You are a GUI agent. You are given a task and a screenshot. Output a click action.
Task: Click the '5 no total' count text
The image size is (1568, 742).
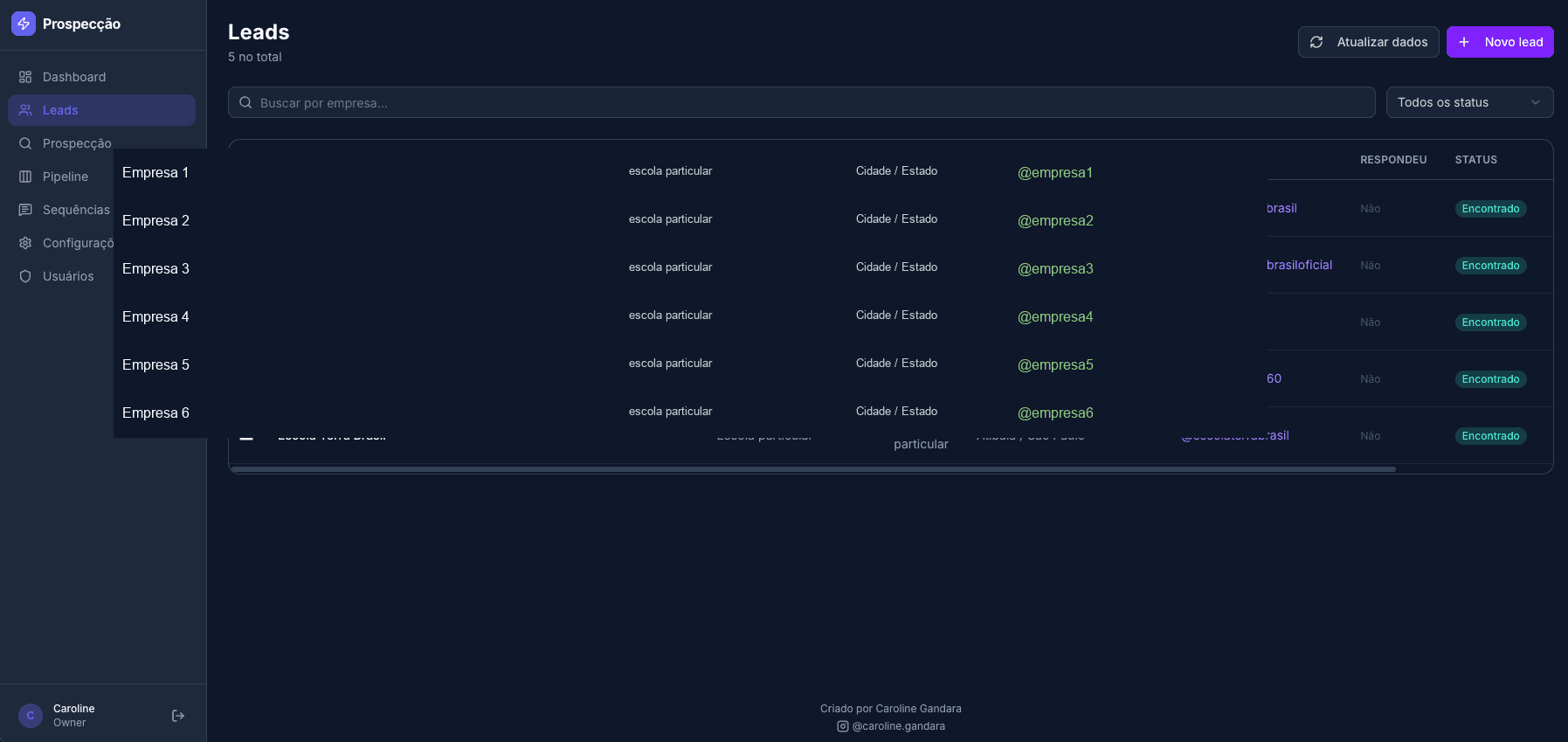point(254,57)
